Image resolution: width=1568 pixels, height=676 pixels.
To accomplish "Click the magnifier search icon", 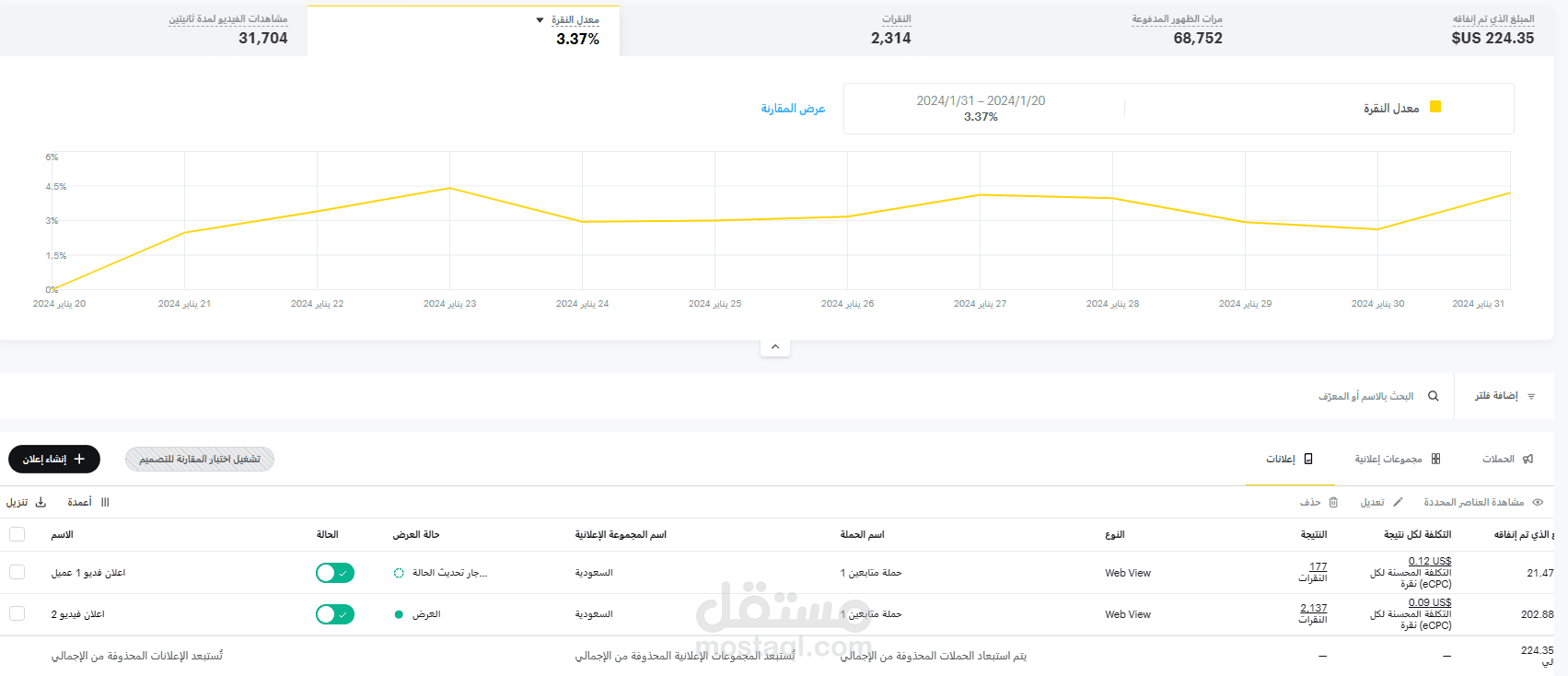I will coord(1434,396).
